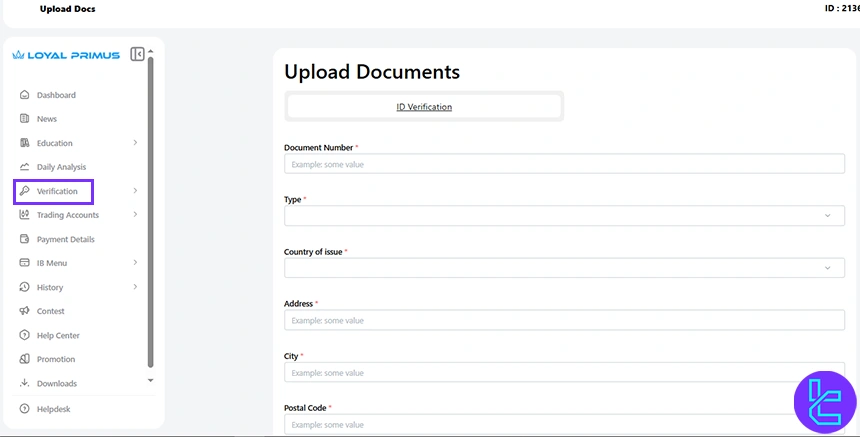860x437 pixels.
Task: Click the sidebar vertical scrollbar
Action: pos(150,210)
